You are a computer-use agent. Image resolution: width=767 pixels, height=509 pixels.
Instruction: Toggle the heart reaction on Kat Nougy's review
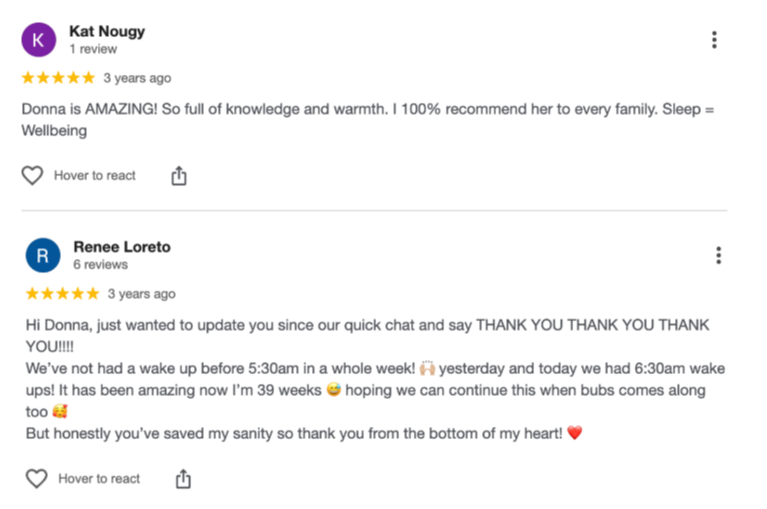click(33, 176)
